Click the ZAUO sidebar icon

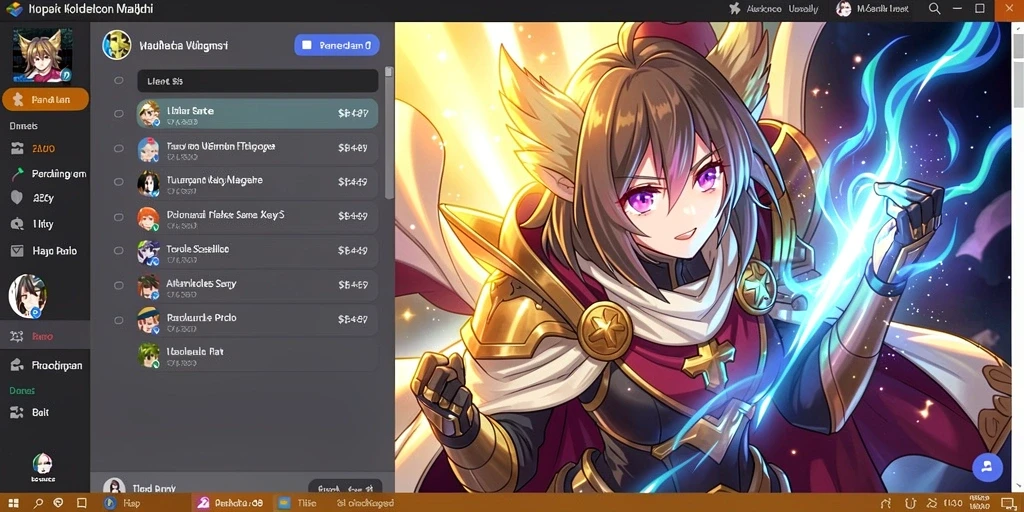[17, 149]
